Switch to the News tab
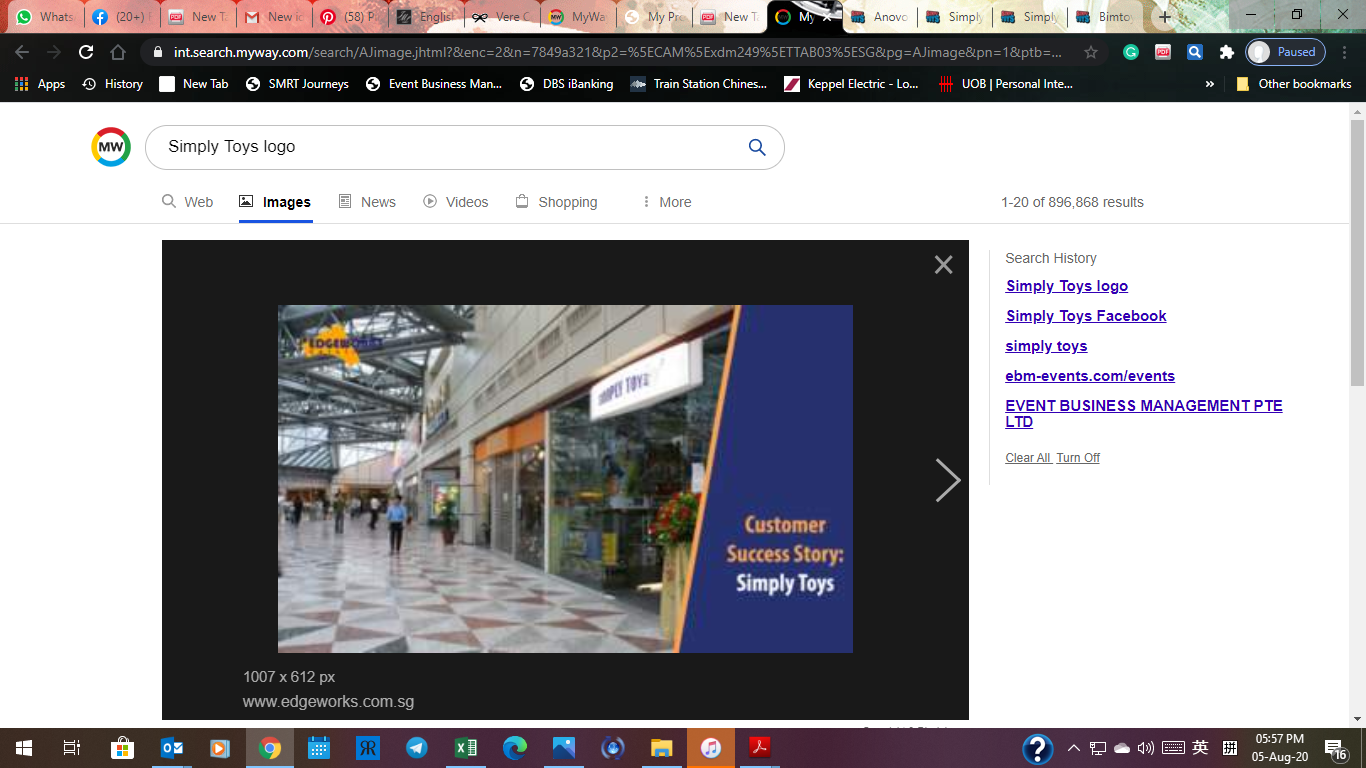 (x=367, y=202)
